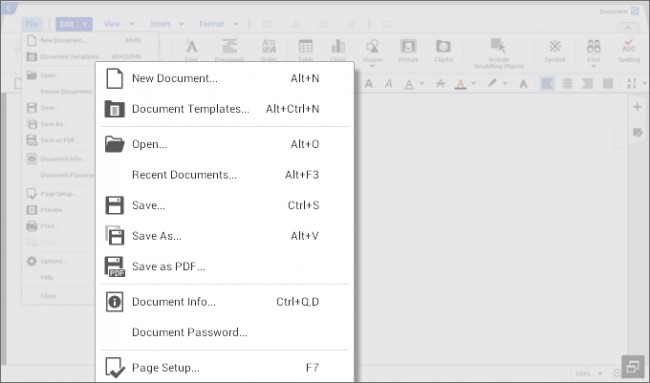Click the window-switch icon at bottom right
Viewport: 650px width, 383px height.
(633, 366)
